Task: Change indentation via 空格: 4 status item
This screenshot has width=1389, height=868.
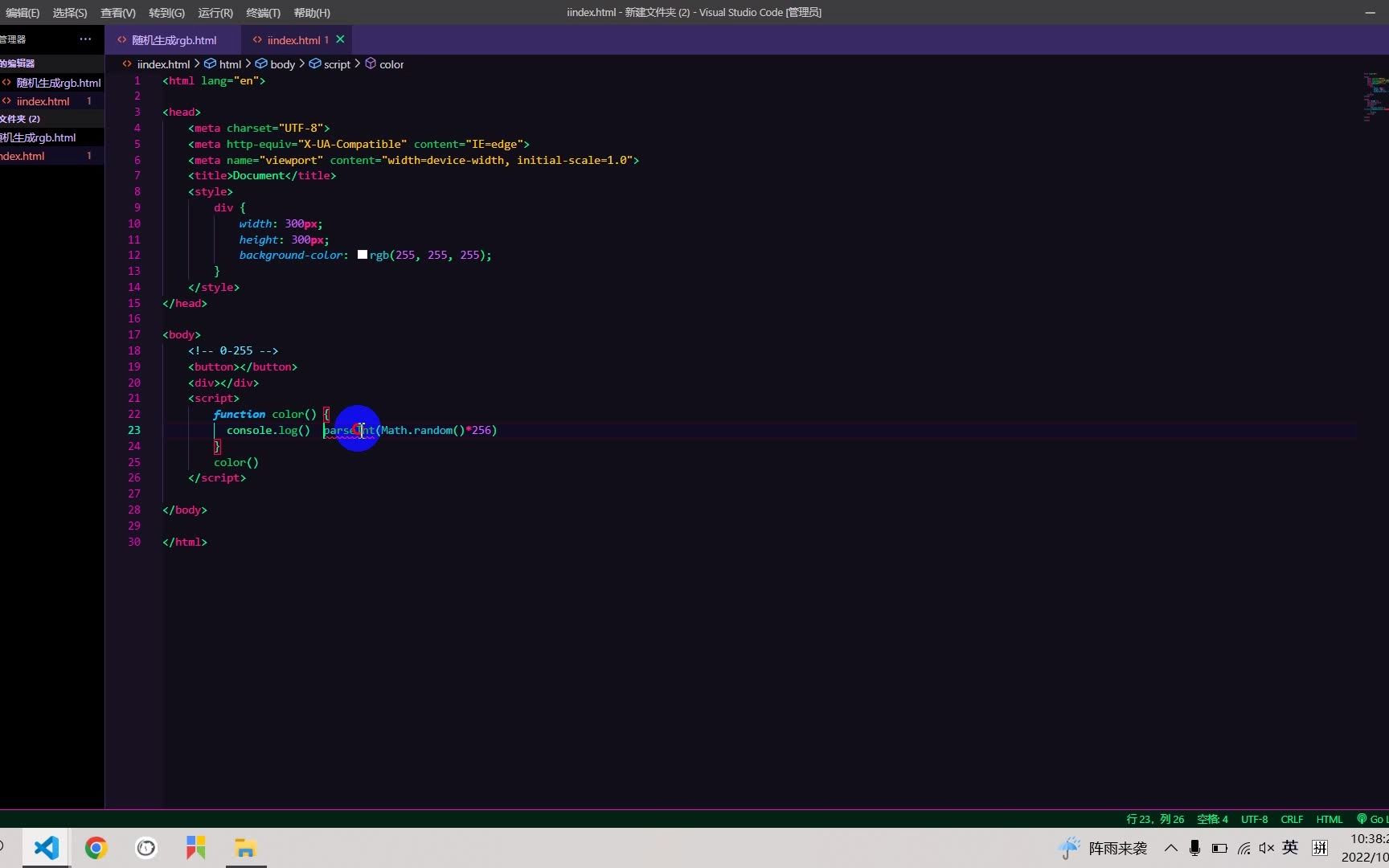Action: point(1212,819)
